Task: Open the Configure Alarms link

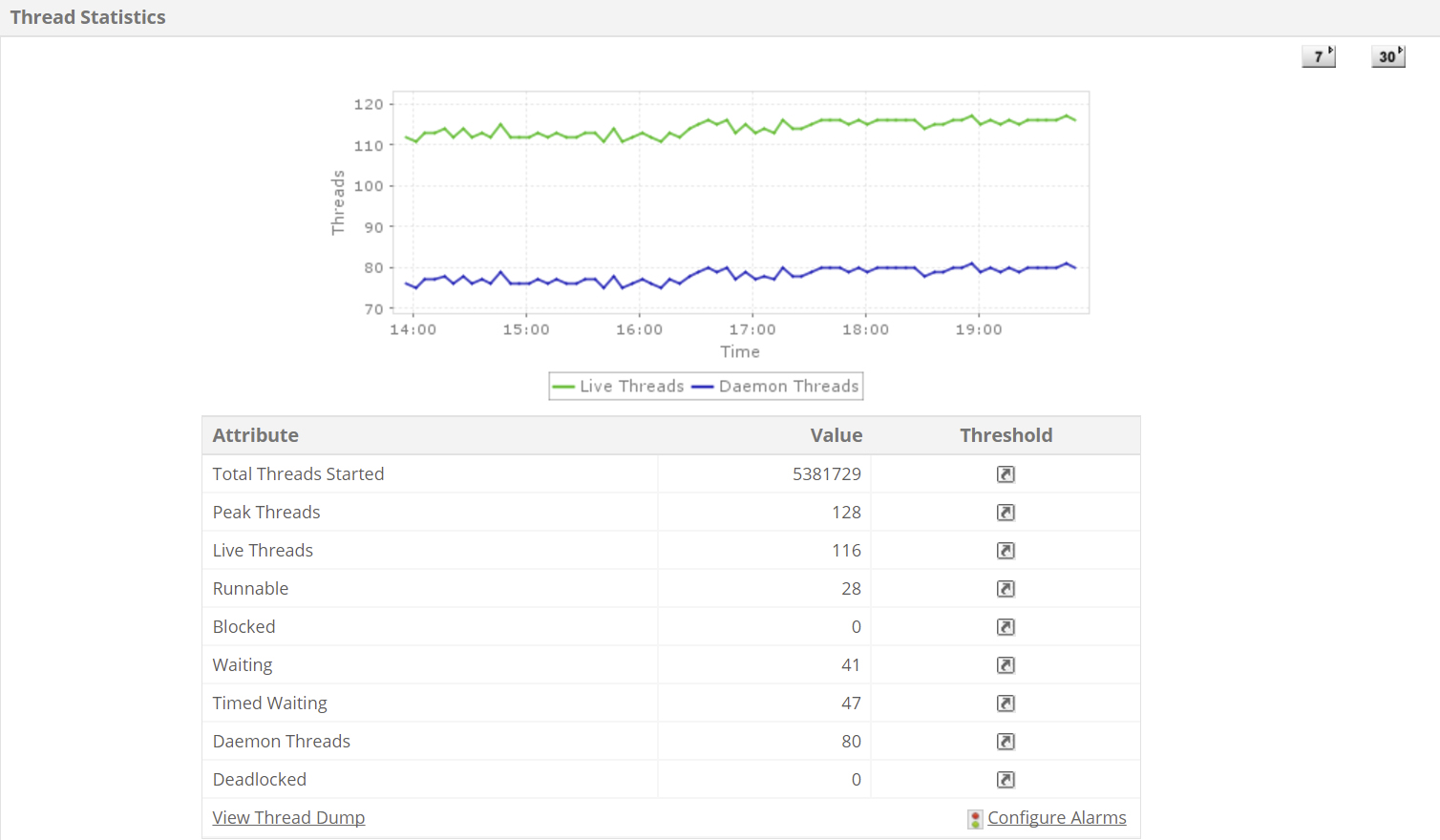Action: [x=1056, y=818]
